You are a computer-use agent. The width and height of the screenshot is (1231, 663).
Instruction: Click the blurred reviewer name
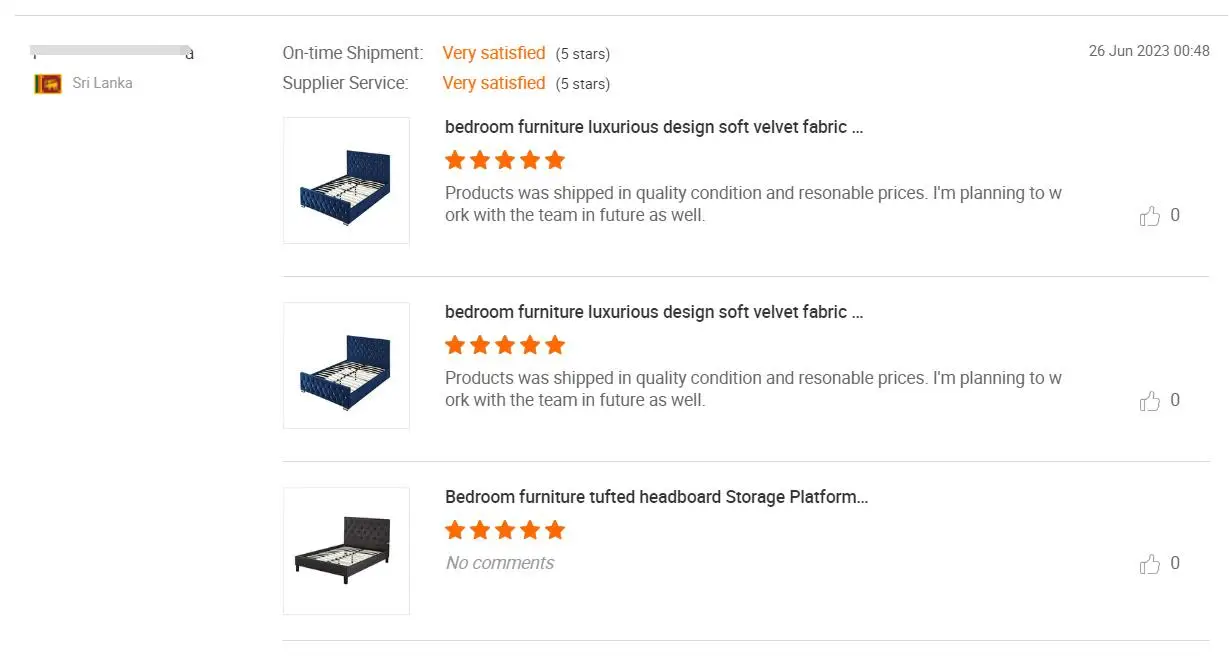coord(112,51)
